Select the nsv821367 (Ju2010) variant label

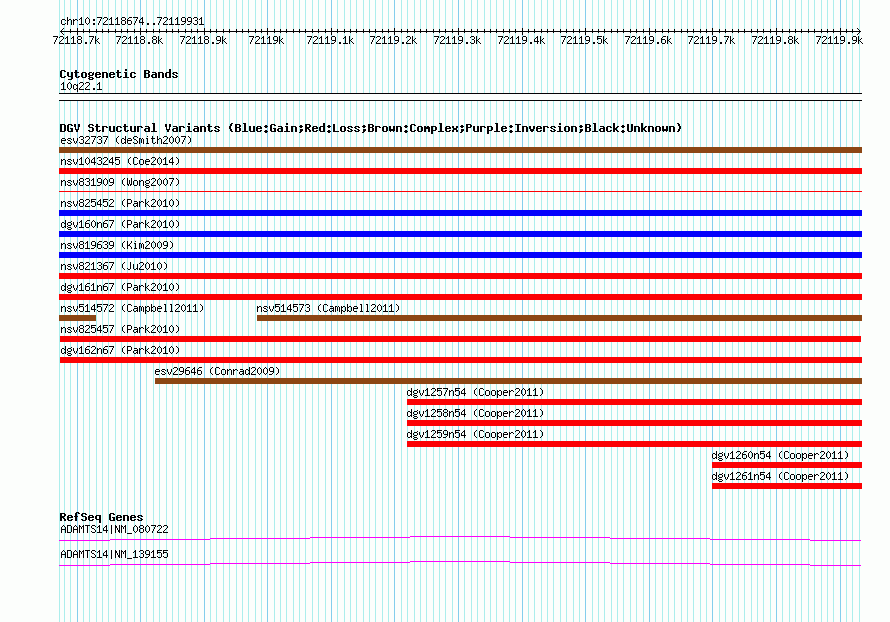point(114,266)
